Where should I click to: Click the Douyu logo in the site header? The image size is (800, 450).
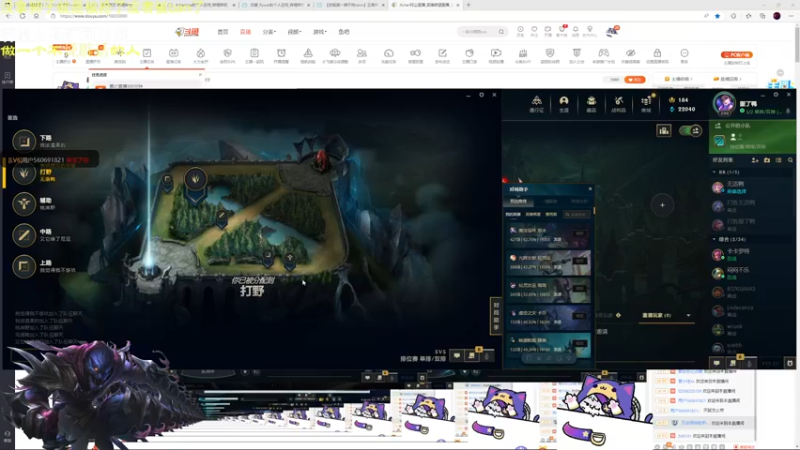(x=187, y=32)
